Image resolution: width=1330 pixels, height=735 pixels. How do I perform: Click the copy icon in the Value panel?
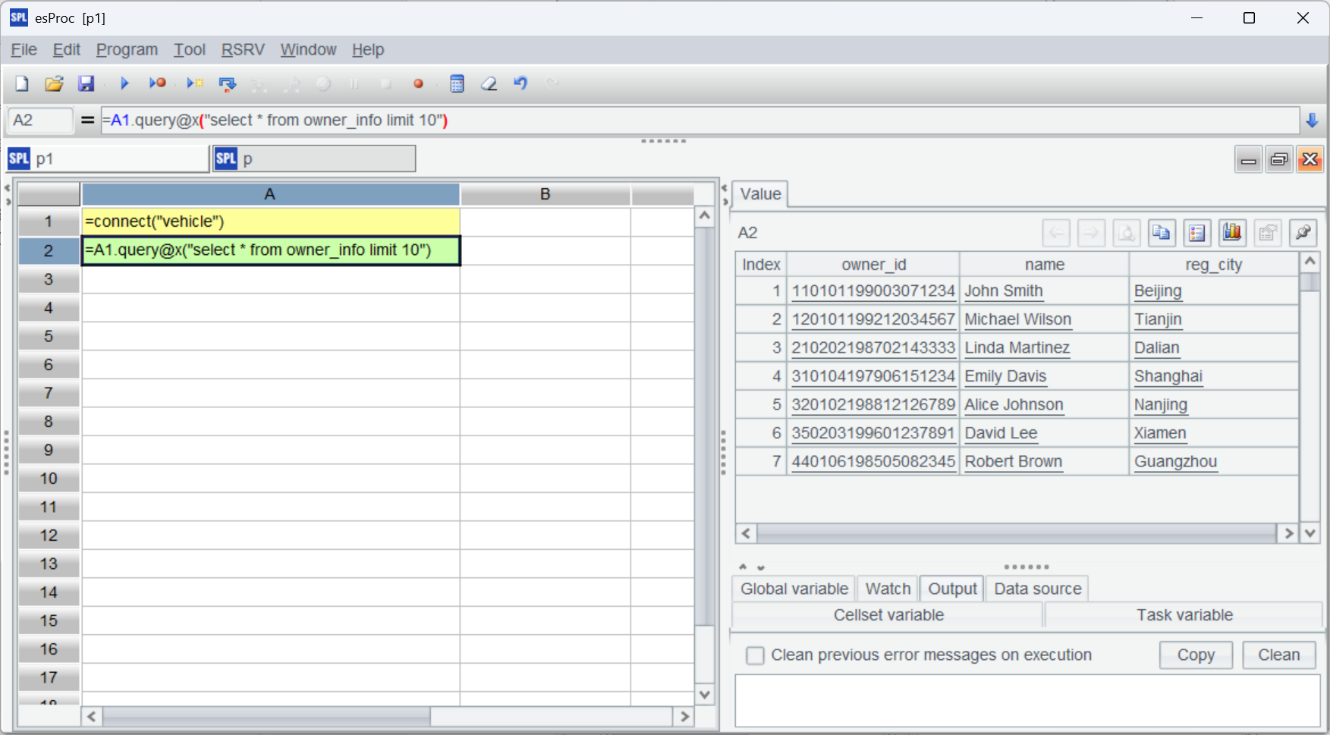(x=1161, y=233)
